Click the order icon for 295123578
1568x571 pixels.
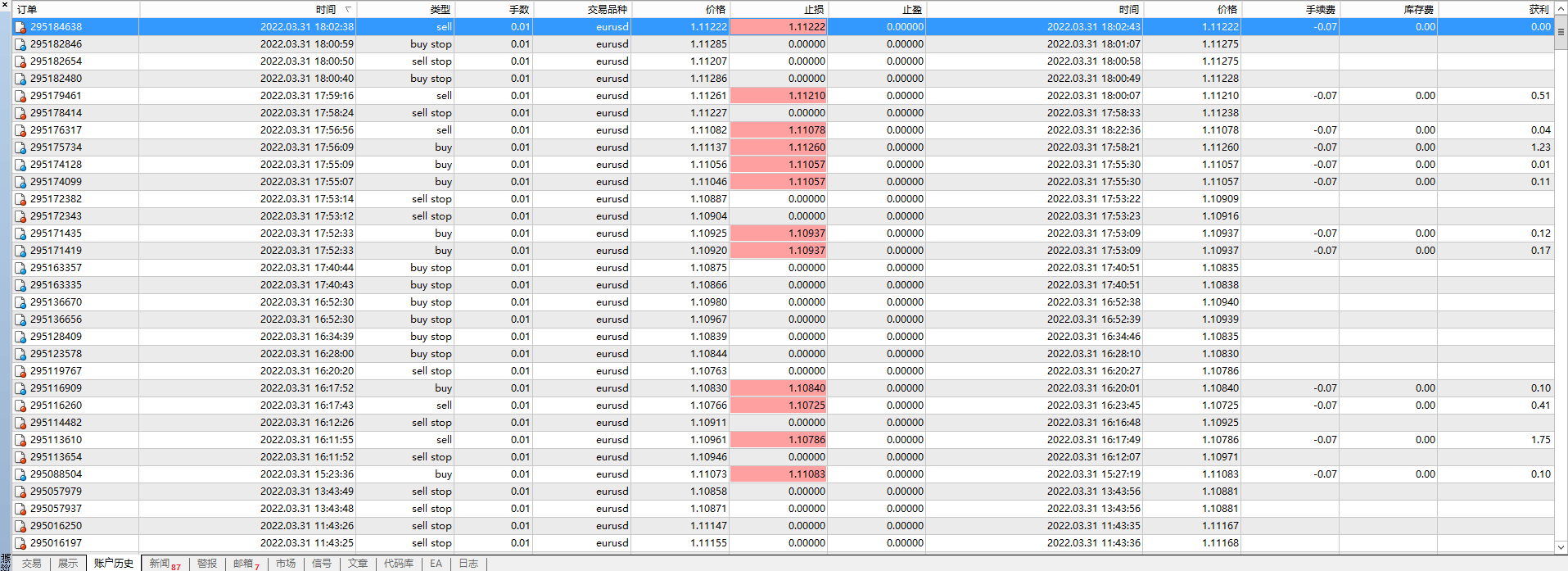(x=20, y=354)
